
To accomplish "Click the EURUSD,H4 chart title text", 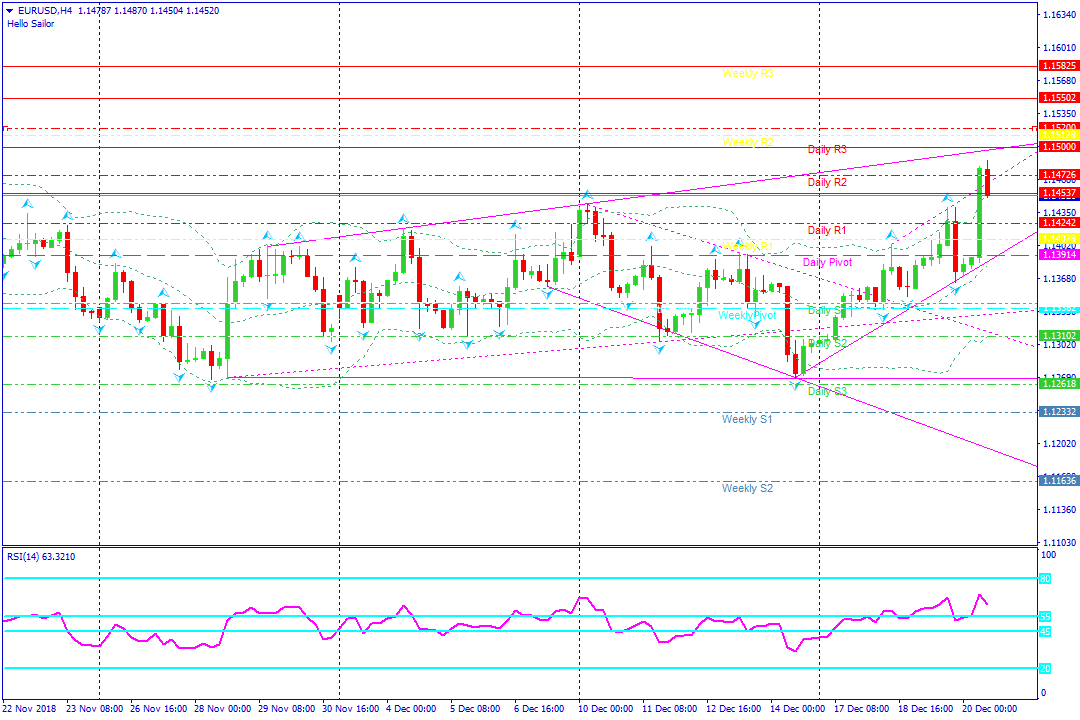I will click(x=45, y=11).
